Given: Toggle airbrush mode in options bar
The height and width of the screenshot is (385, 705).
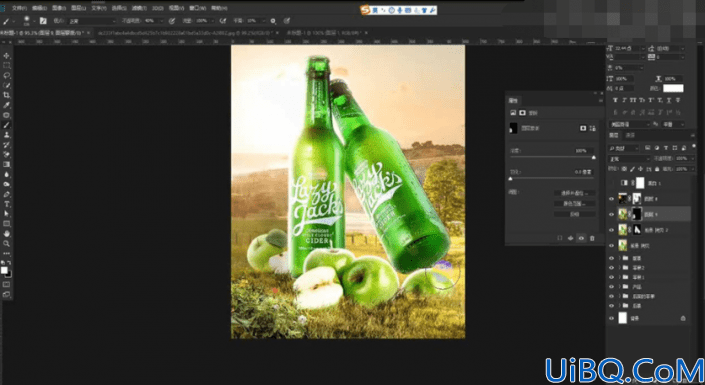Looking at the screenshot, I should click(223, 21).
